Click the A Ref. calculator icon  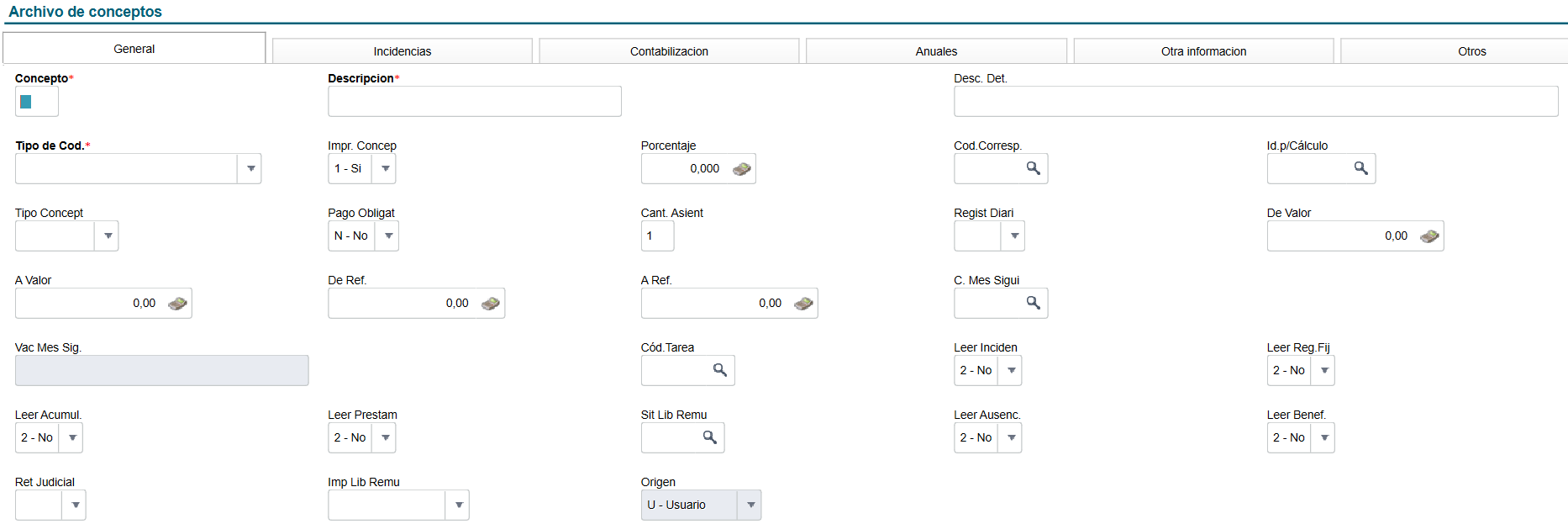[803, 304]
